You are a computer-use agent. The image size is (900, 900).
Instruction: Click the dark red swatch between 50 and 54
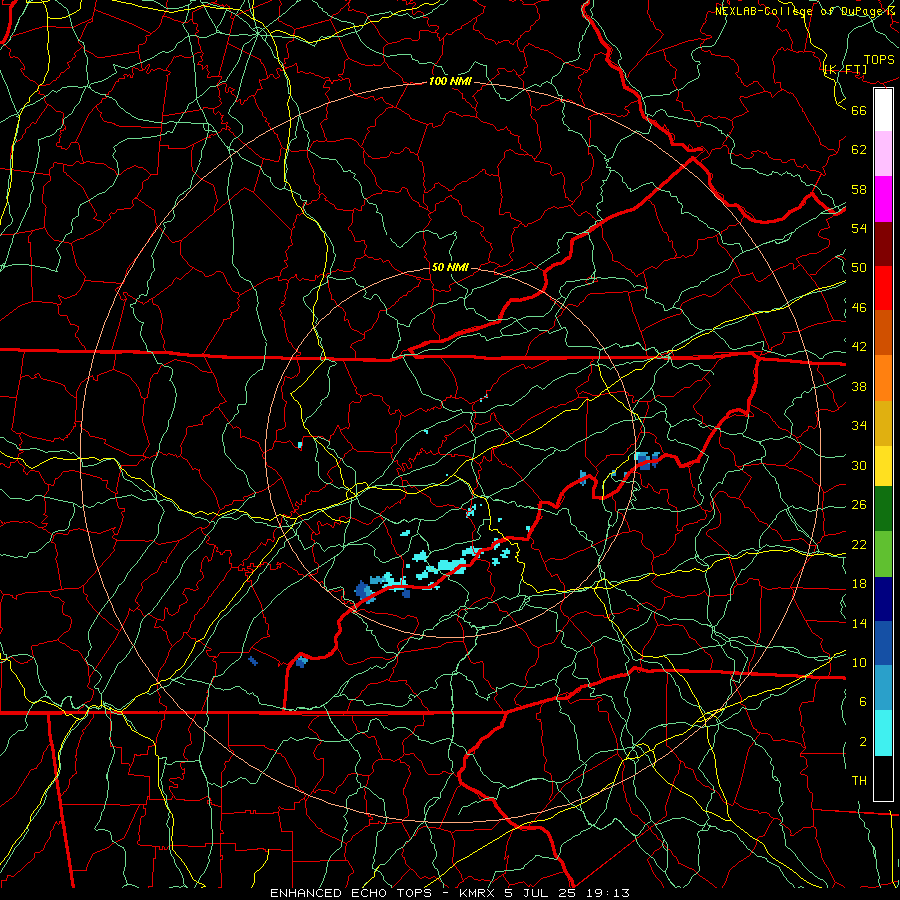point(883,244)
